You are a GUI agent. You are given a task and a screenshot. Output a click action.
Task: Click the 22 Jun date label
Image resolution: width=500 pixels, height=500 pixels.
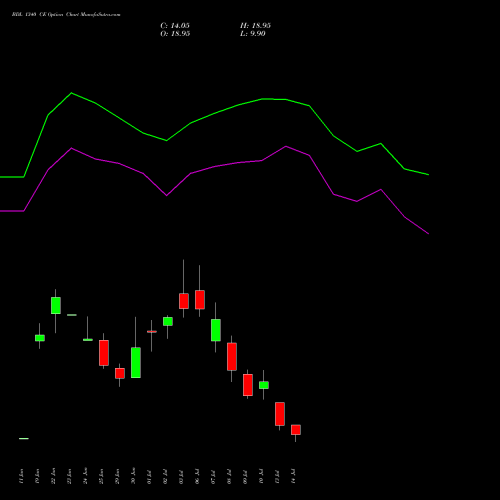click(x=53, y=476)
